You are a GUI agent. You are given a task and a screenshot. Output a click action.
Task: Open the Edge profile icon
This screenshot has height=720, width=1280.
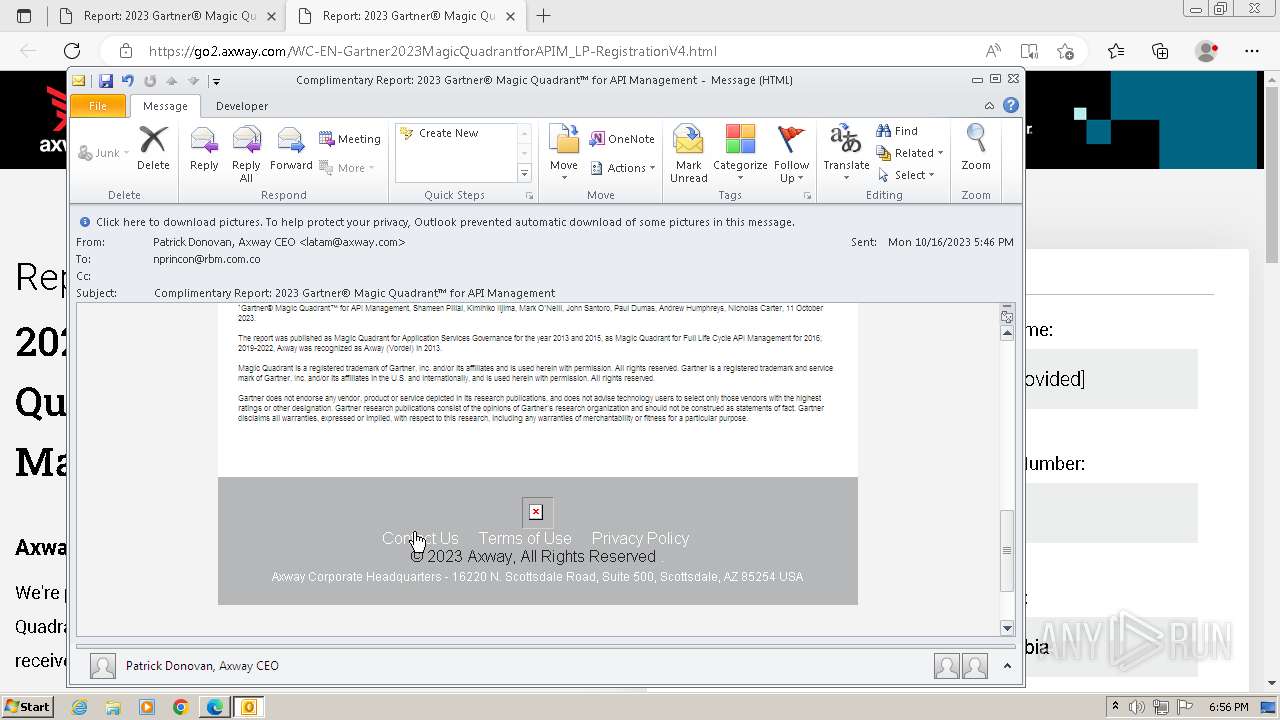1207,51
